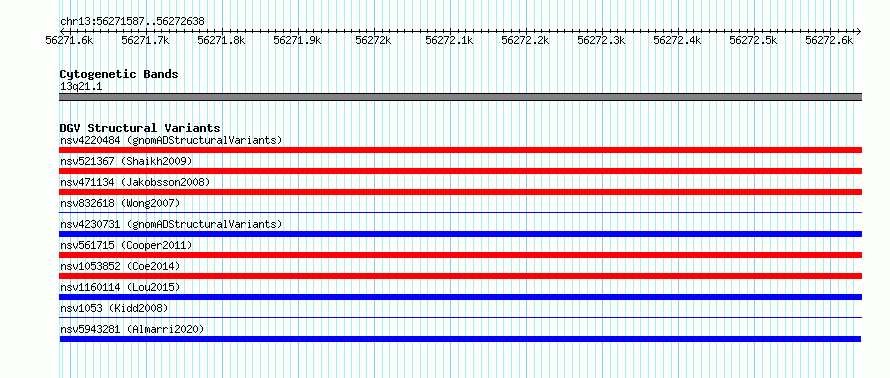Click the nsv471134 (Jakobsson2008) label
This screenshot has height=378, width=890.
(135, 182)
